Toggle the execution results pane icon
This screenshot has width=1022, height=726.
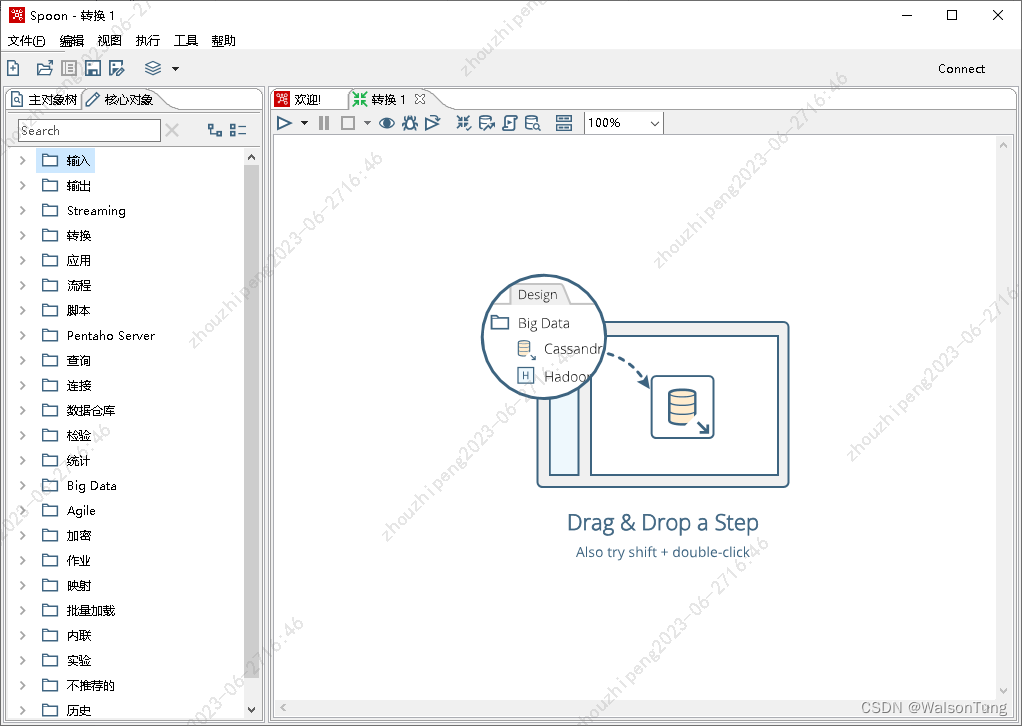[564, 123]
